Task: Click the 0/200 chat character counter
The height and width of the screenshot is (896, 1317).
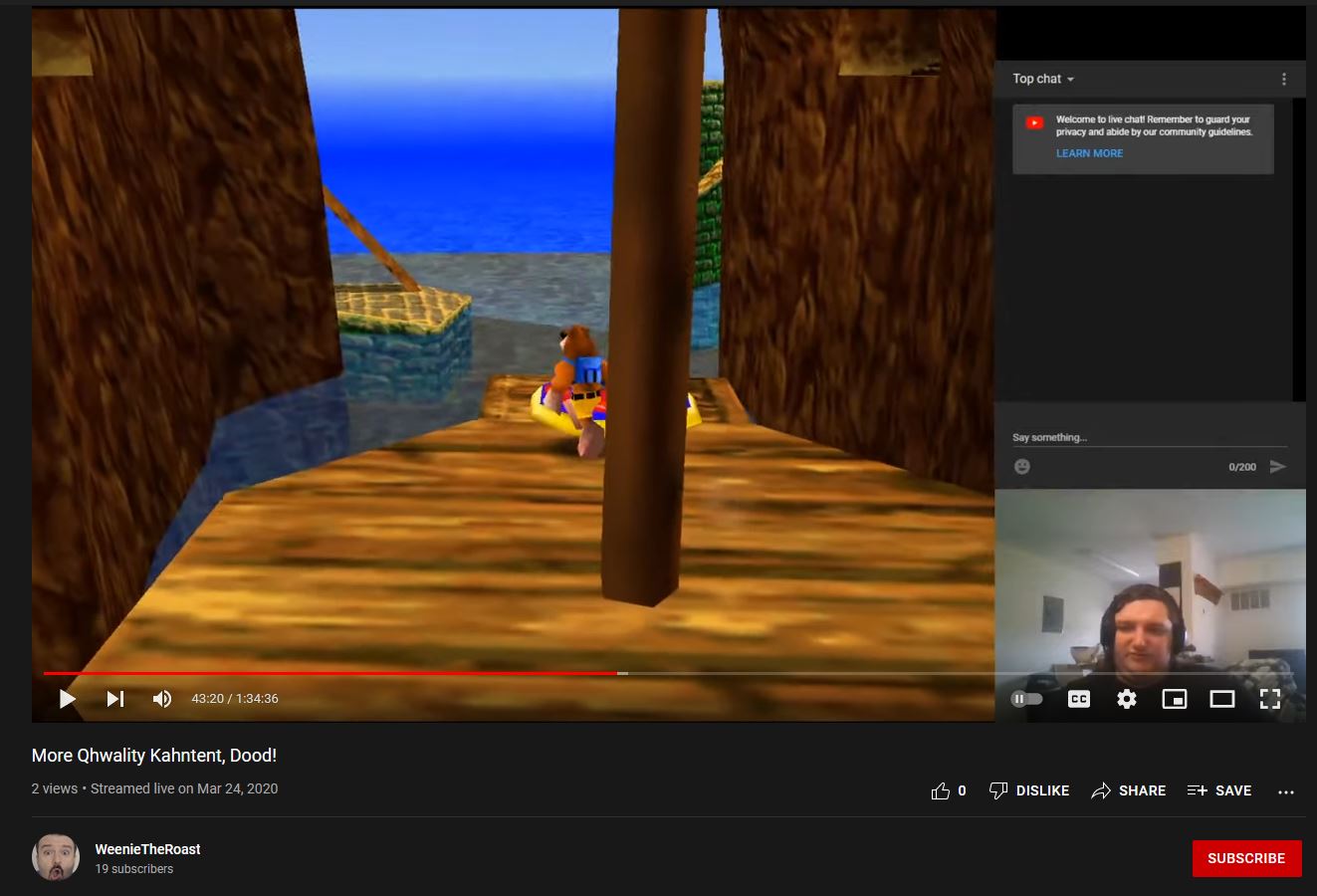Action: pyautogui.click(x=1242, y=467)
